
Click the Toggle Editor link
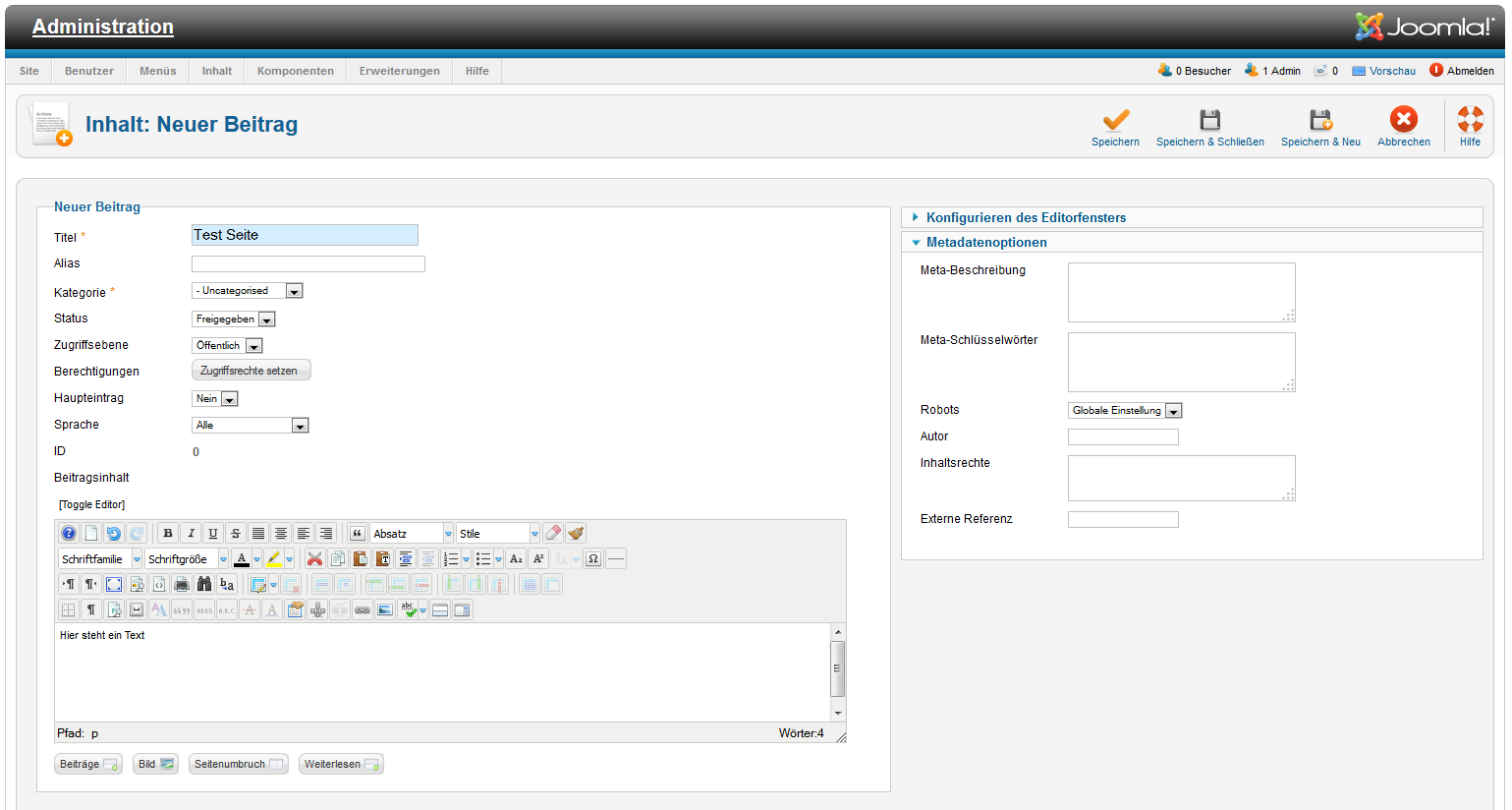(x=91, y=505)
